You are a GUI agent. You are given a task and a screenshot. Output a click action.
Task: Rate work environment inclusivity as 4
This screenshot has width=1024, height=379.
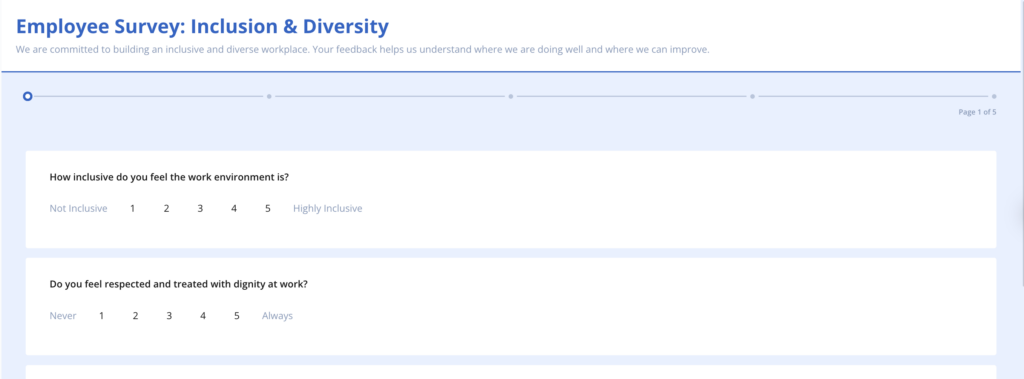234,208
